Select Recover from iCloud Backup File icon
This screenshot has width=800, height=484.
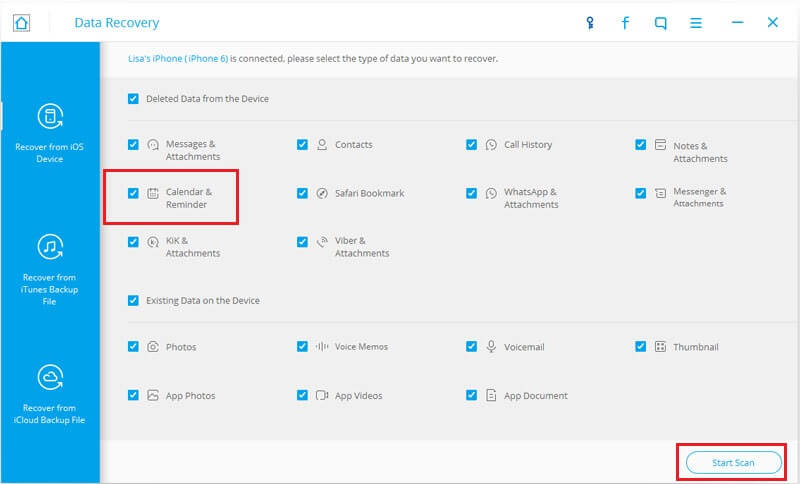pyautogui.click(x=50, y=378)
